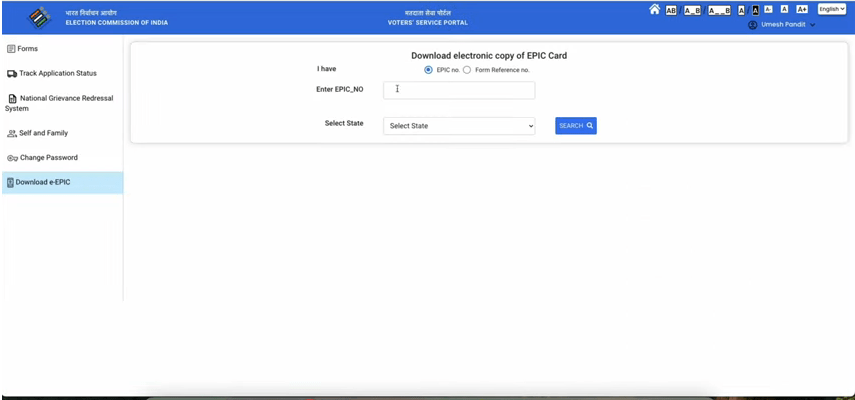Screen dimensions: 855x400
Task: Open the English language dropdown
Action: pyautogui.click(x=831, y=9)
